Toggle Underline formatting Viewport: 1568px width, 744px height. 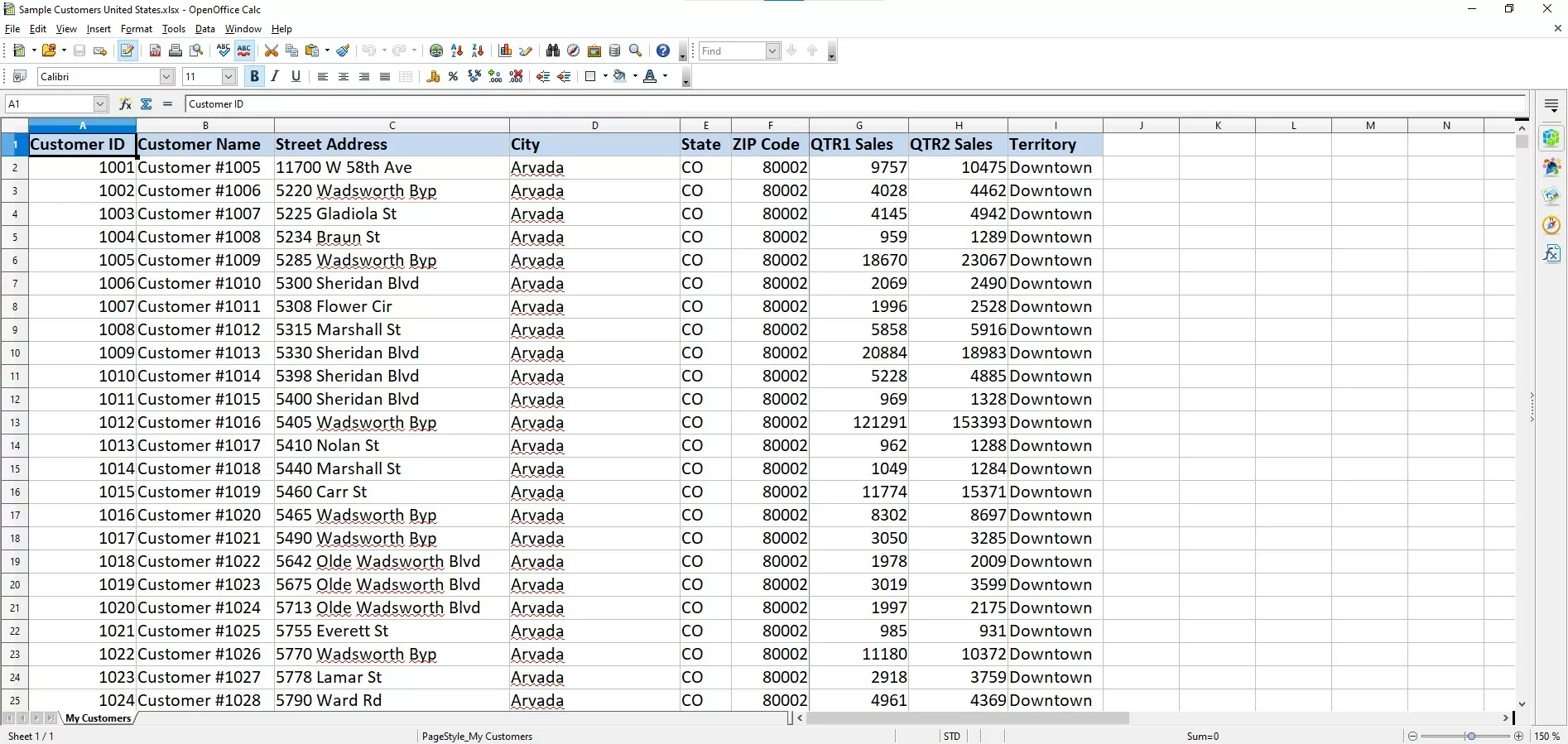click(x=296, y=77)
